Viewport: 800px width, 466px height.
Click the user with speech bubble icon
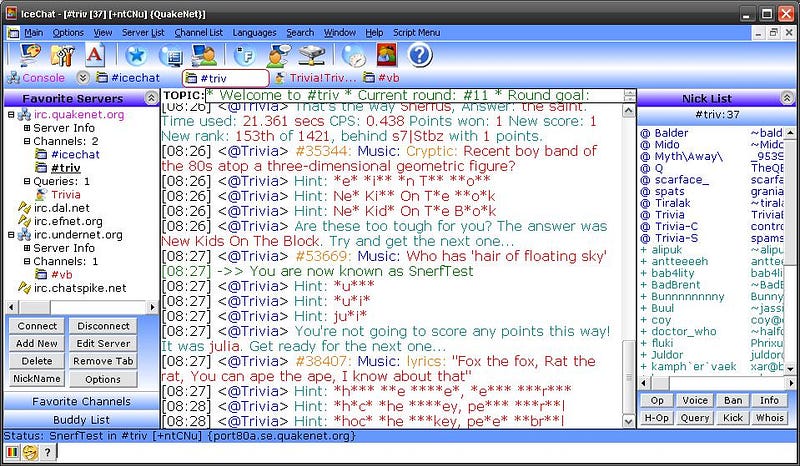click(x=278, y=55)
